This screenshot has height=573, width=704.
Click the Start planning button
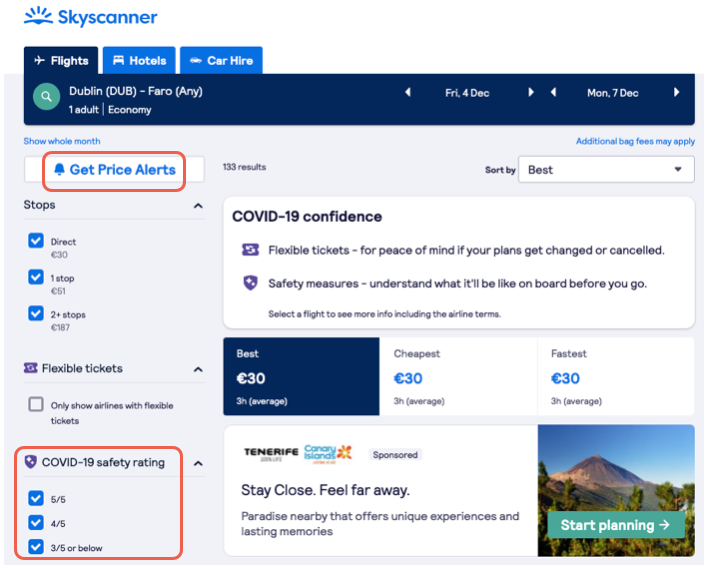tap(616, 525)
